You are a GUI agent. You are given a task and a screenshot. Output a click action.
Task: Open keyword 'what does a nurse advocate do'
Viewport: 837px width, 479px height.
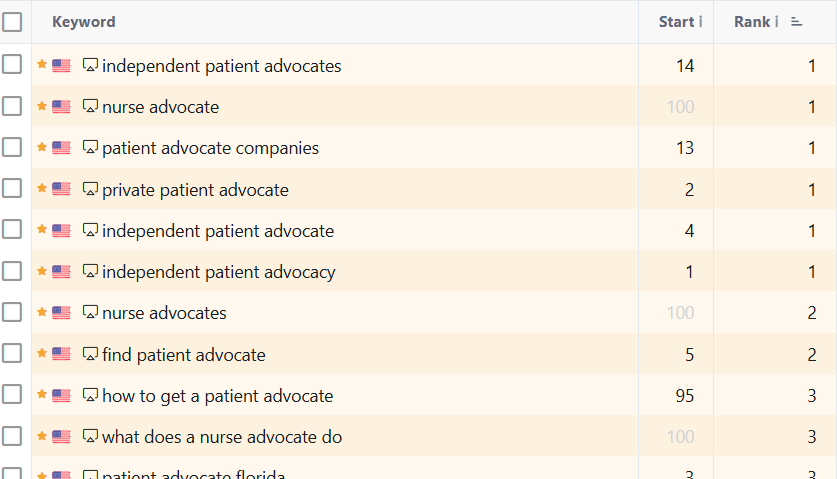tap(222, 437)
